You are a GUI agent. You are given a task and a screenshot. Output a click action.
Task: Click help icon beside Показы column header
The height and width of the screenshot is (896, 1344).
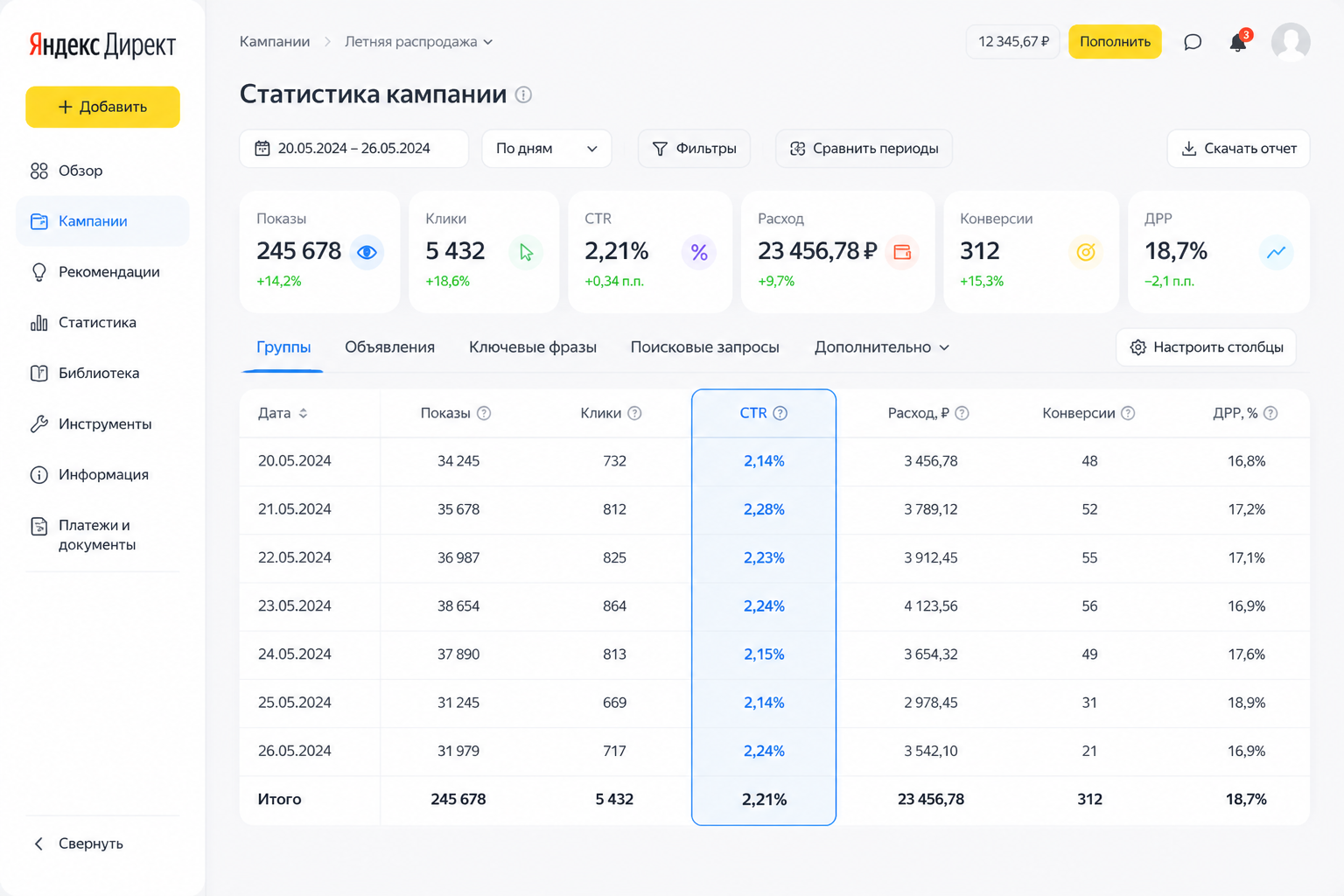(x=484, y=413)
